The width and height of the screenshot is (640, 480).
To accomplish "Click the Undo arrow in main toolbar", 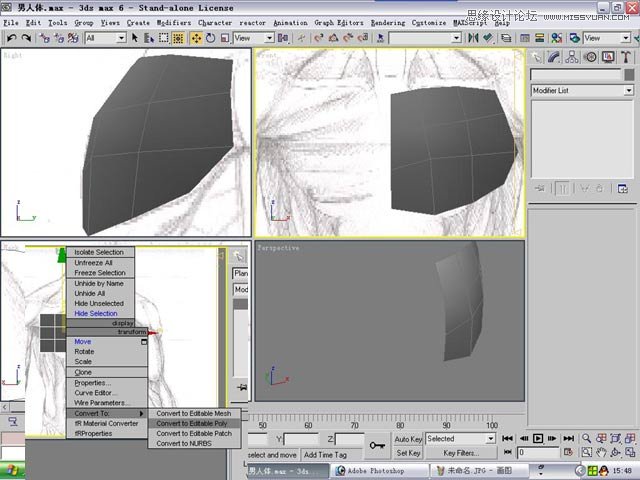I will point(11,38).
